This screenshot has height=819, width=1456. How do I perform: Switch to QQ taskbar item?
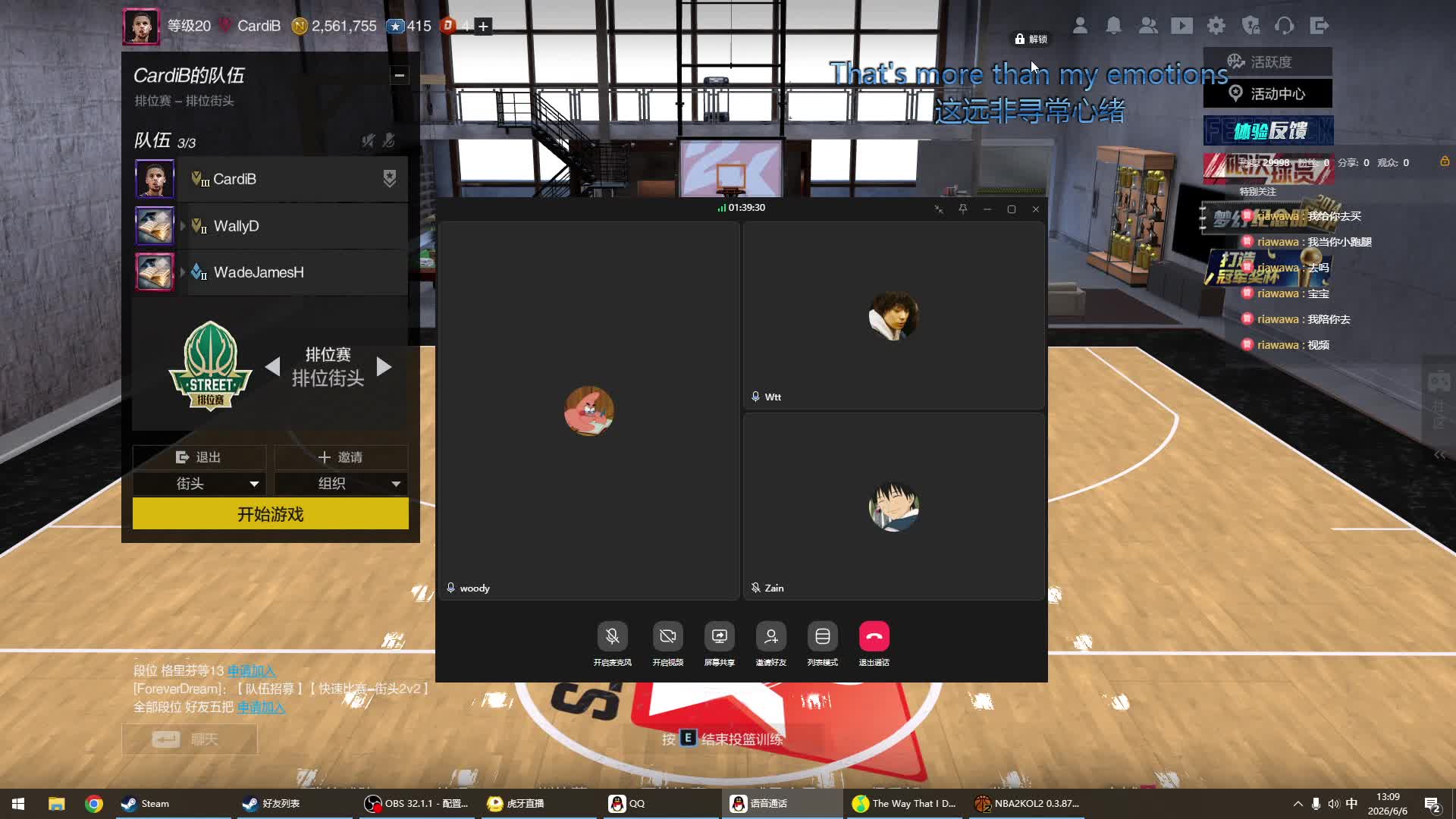tap(660, 804)
